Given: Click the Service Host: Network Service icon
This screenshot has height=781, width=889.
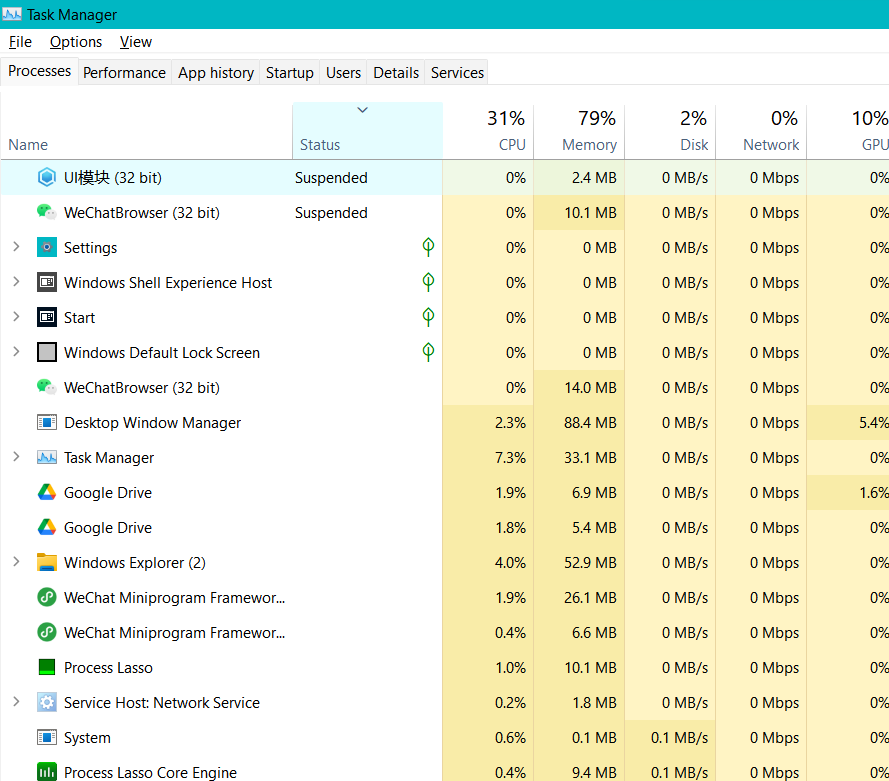Looking at the screenshot, I should click(46, 703).
